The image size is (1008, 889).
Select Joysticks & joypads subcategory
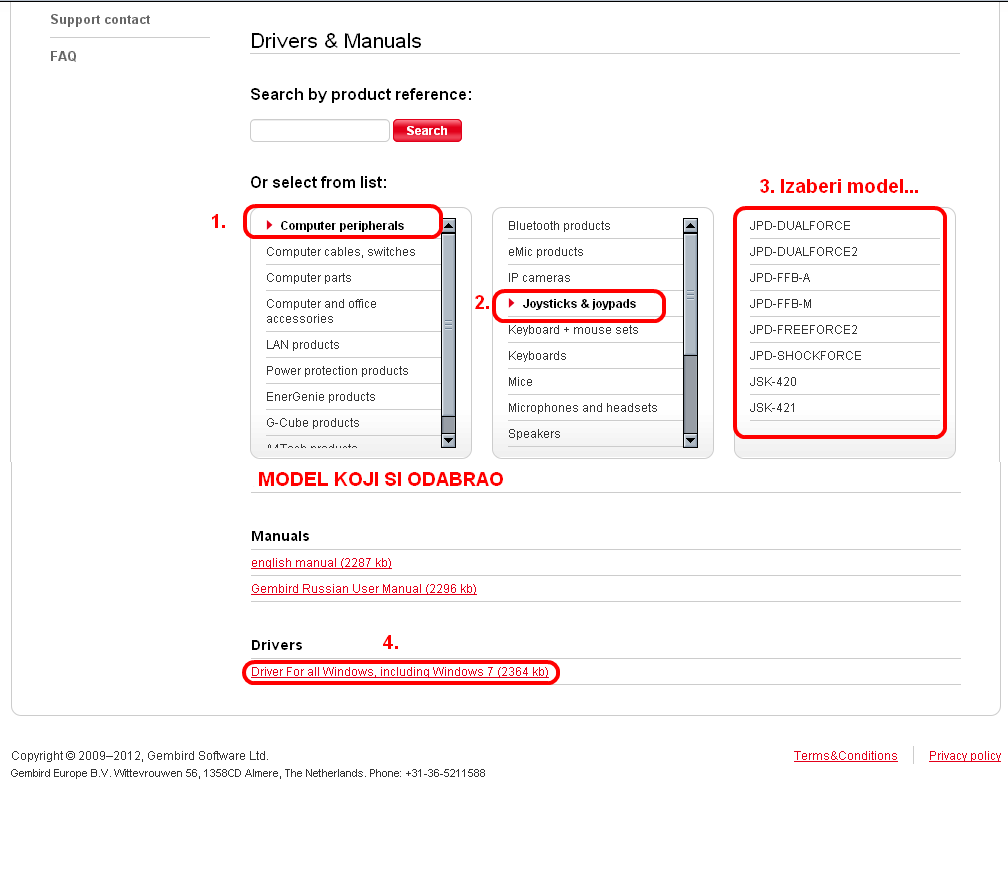point(579,304)
